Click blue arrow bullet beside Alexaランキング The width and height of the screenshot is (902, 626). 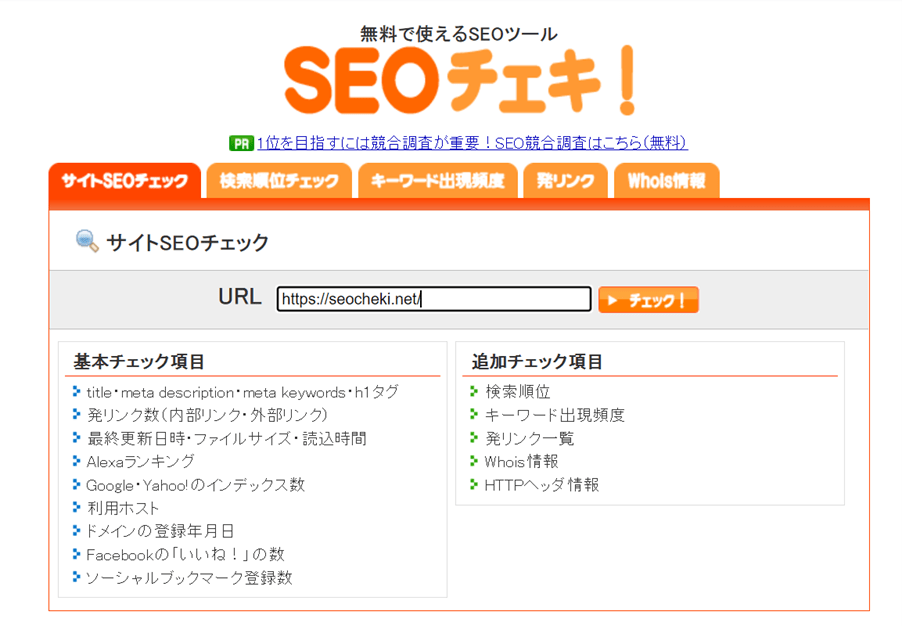click(x=77, y=461)
